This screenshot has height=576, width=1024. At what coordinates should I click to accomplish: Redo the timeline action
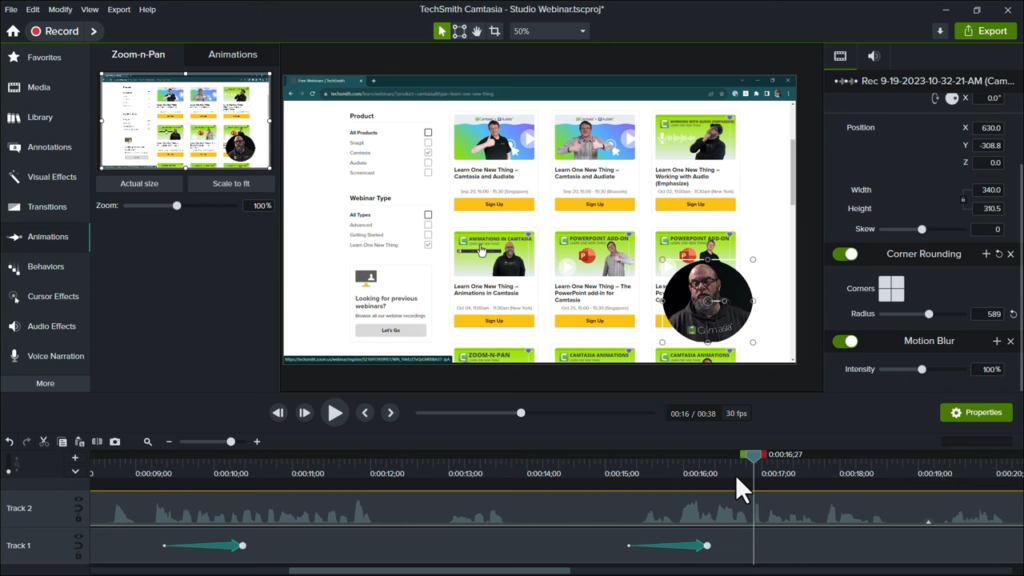tap(26, 442)
